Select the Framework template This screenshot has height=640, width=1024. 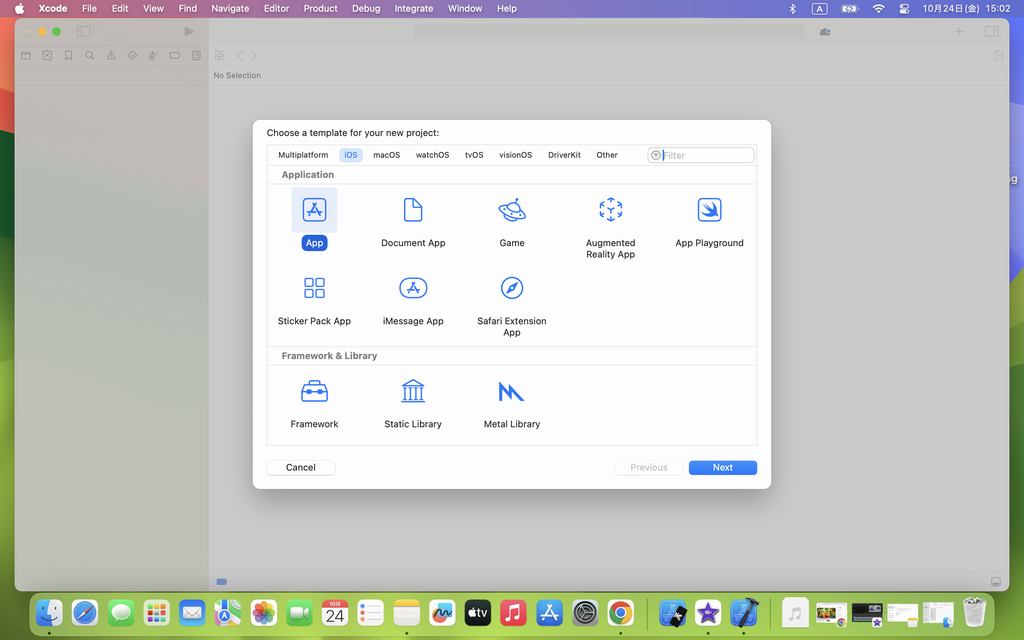coord(314,391)
